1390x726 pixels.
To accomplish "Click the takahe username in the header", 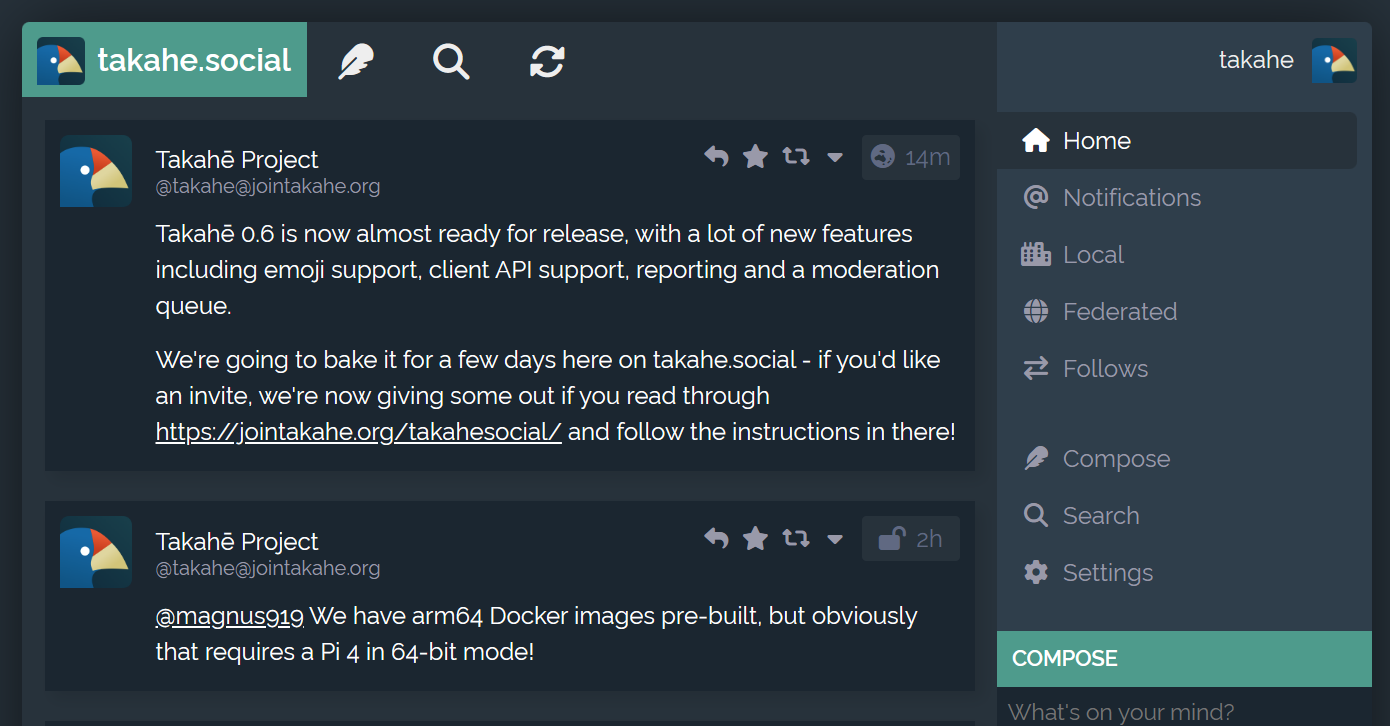I will click(x=1256, y=60).
